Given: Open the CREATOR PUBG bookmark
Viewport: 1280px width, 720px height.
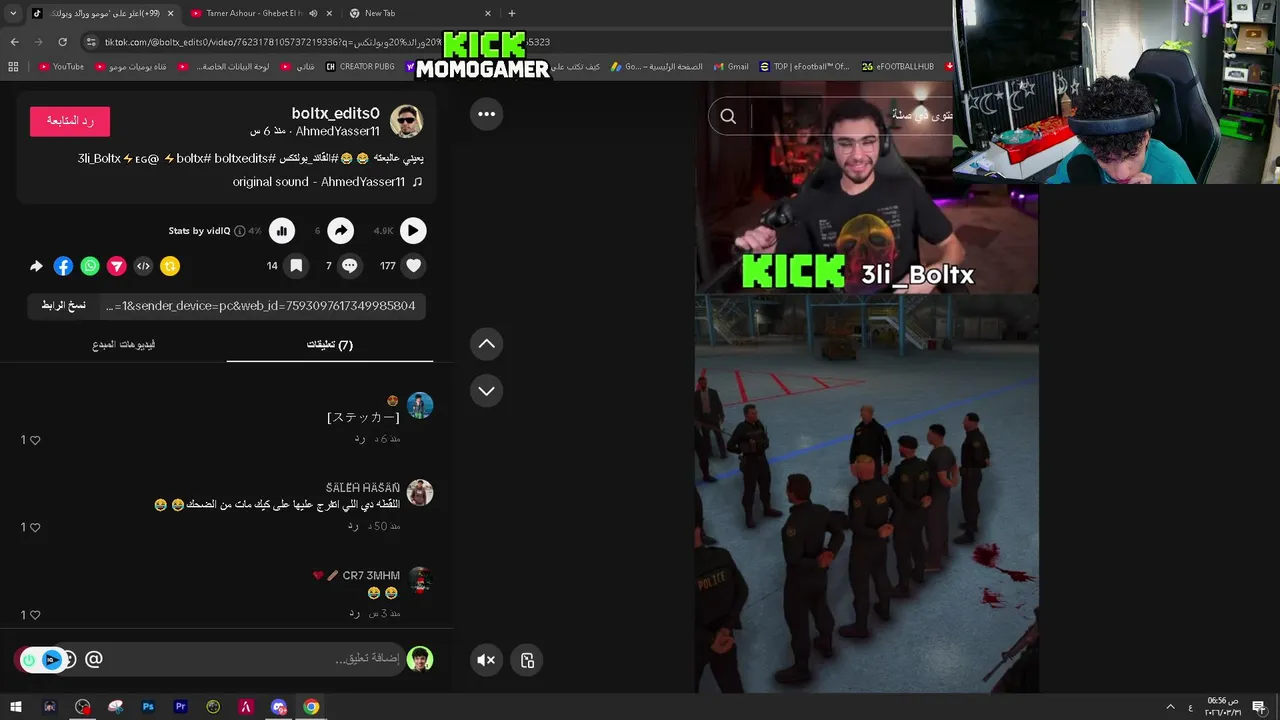Looking at the screenshot, I should tap(360, 67).
